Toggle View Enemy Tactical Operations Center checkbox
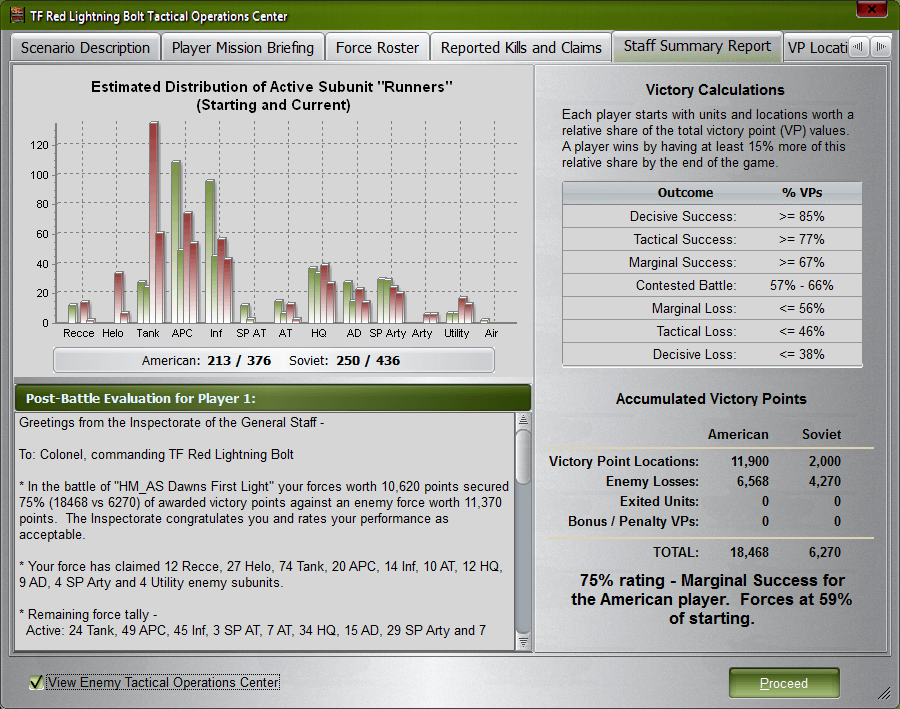Viewport: 900px width, 709px height. point(36,682)
